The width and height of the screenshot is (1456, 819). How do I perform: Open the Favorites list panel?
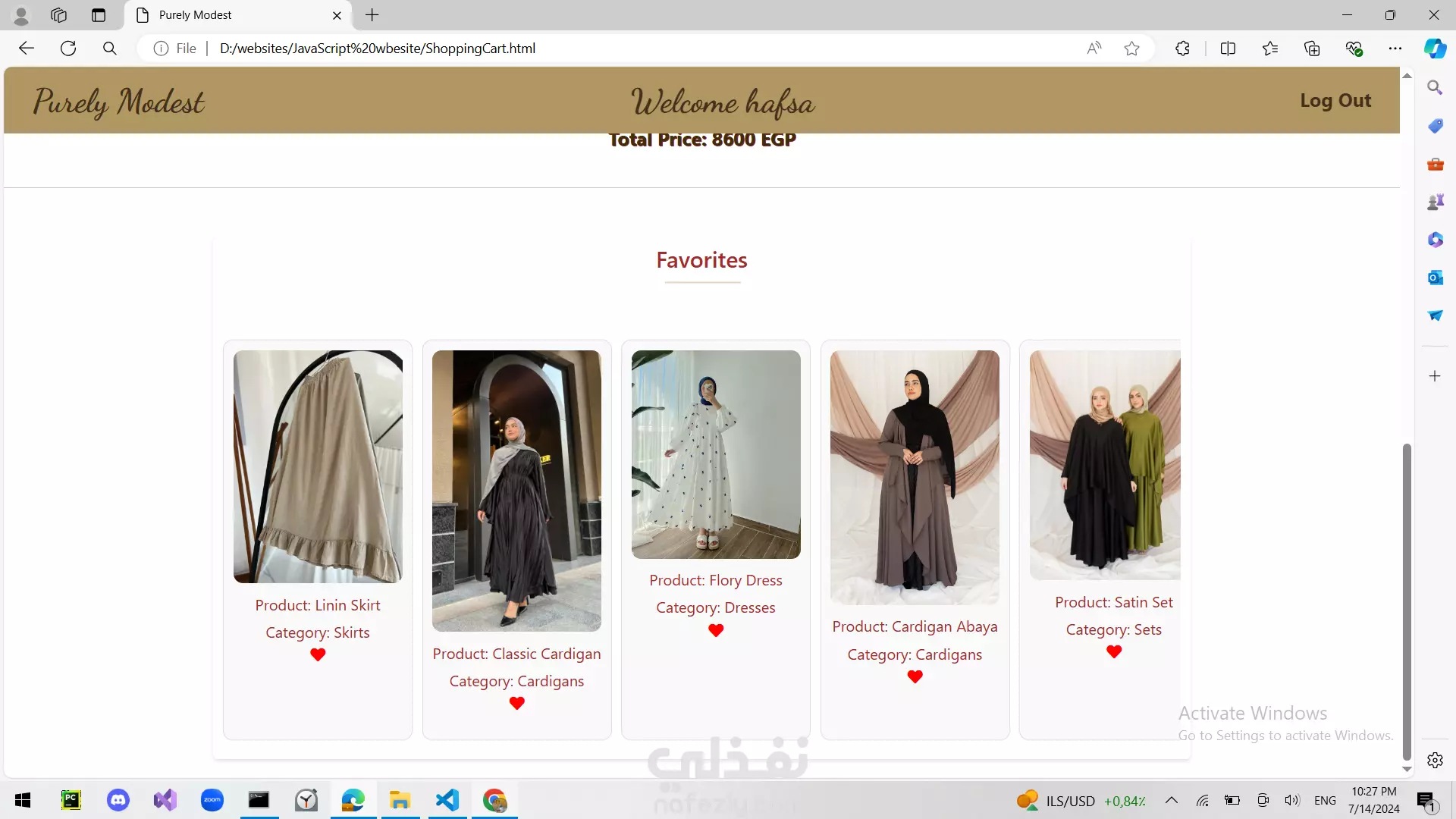[x=1271, y=49]
